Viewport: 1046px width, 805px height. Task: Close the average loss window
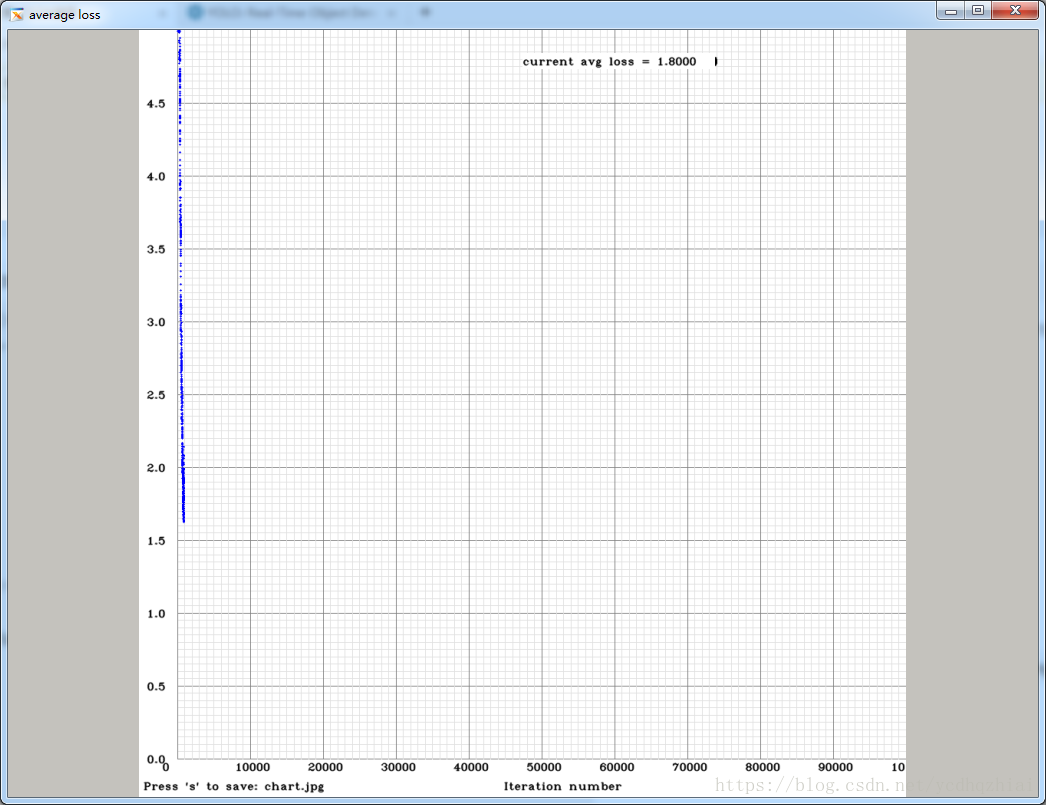(1015, 11)
